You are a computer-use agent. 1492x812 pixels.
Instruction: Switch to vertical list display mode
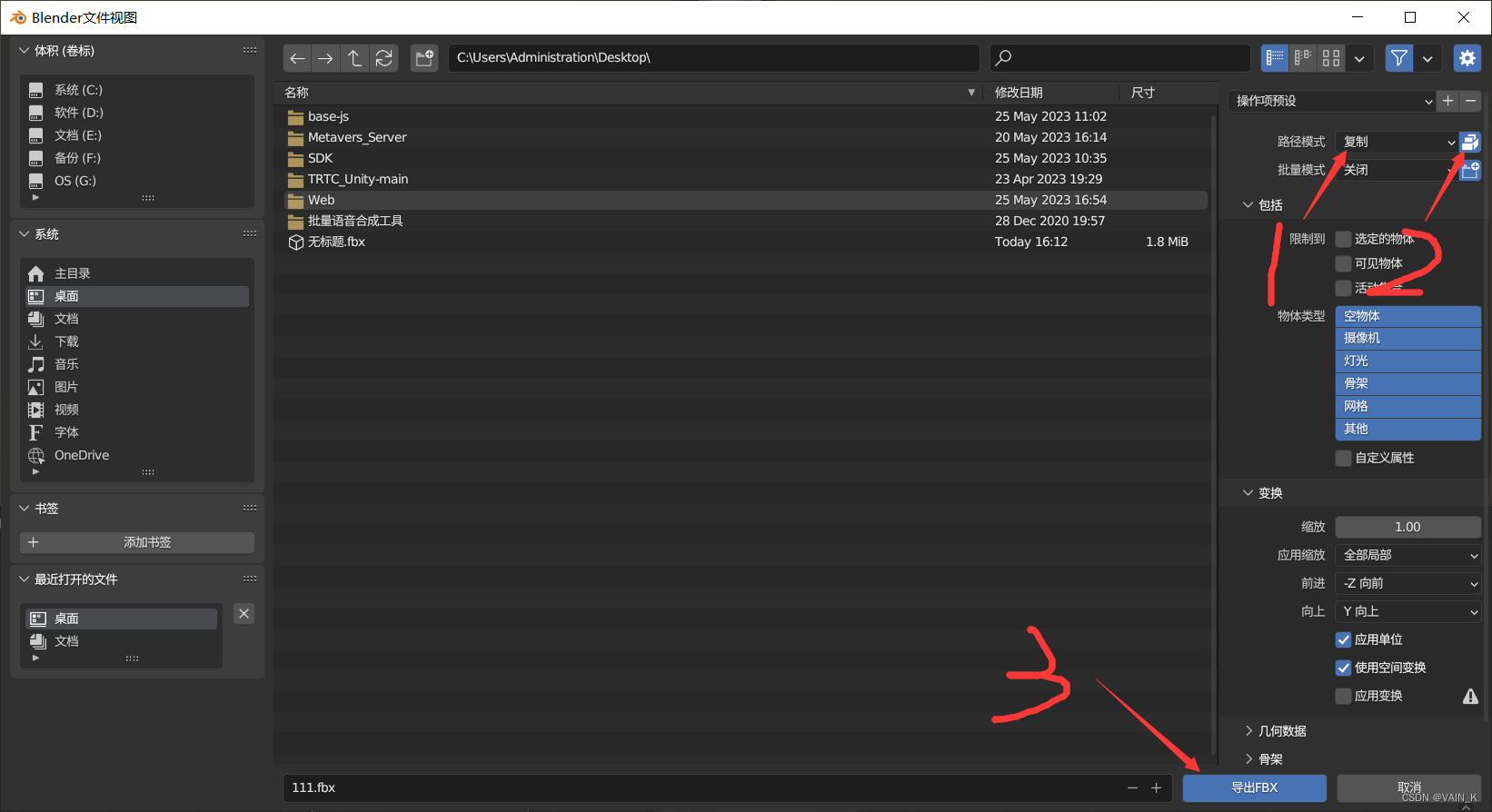[x=1275, y=58]
